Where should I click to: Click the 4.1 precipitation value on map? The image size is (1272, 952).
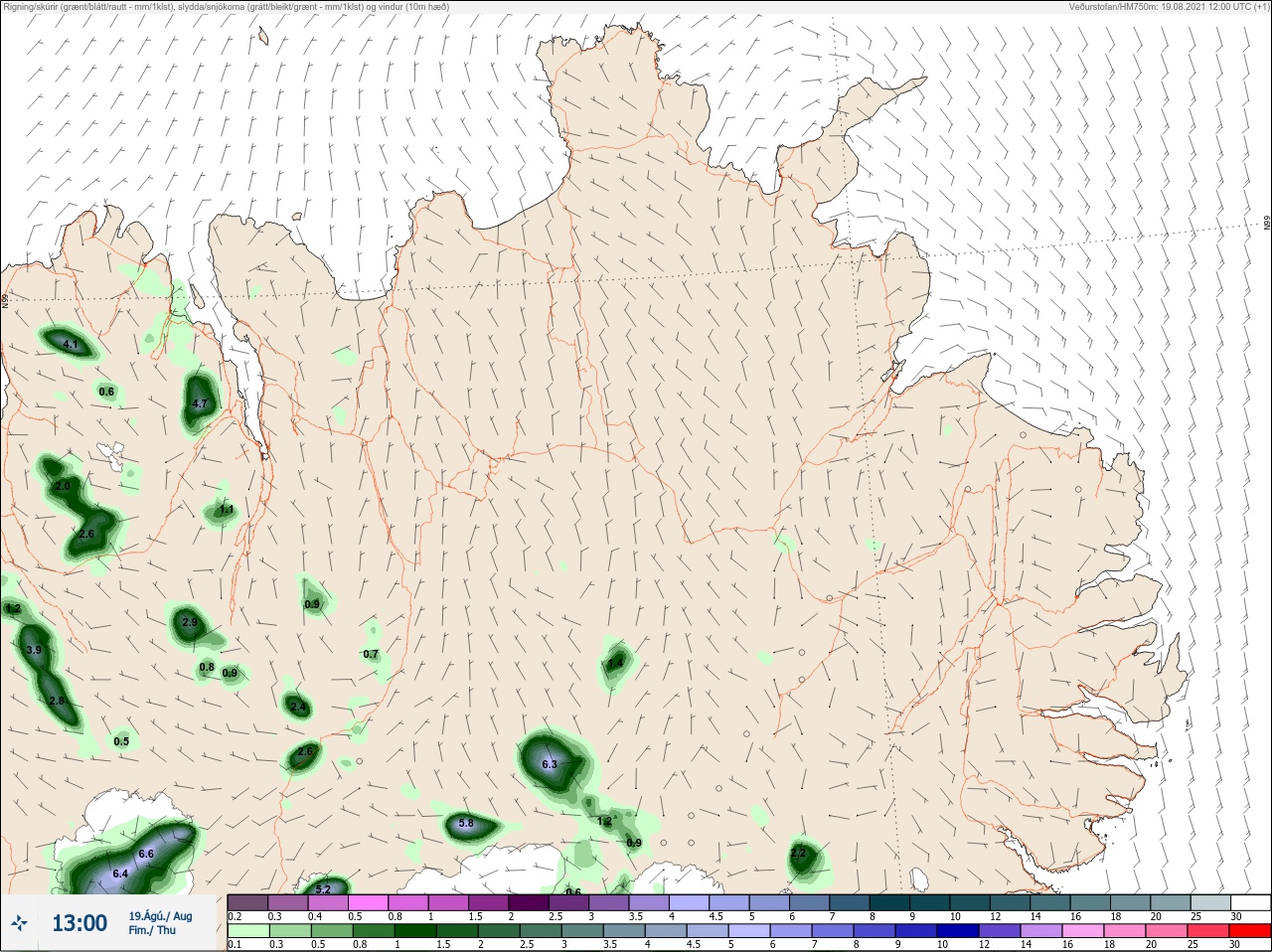coord(70,344)
